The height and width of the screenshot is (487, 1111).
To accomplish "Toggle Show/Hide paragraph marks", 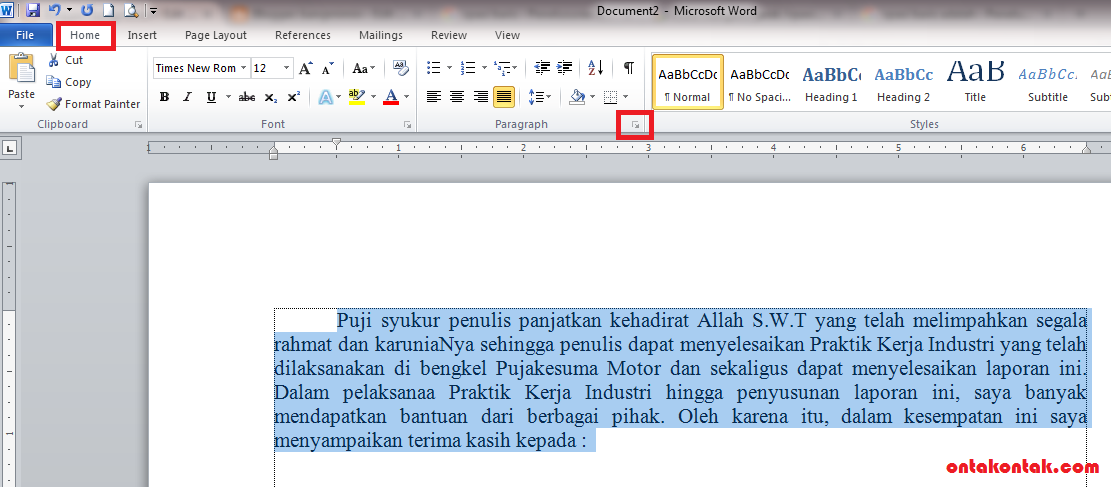I will (x=628, y=68).
